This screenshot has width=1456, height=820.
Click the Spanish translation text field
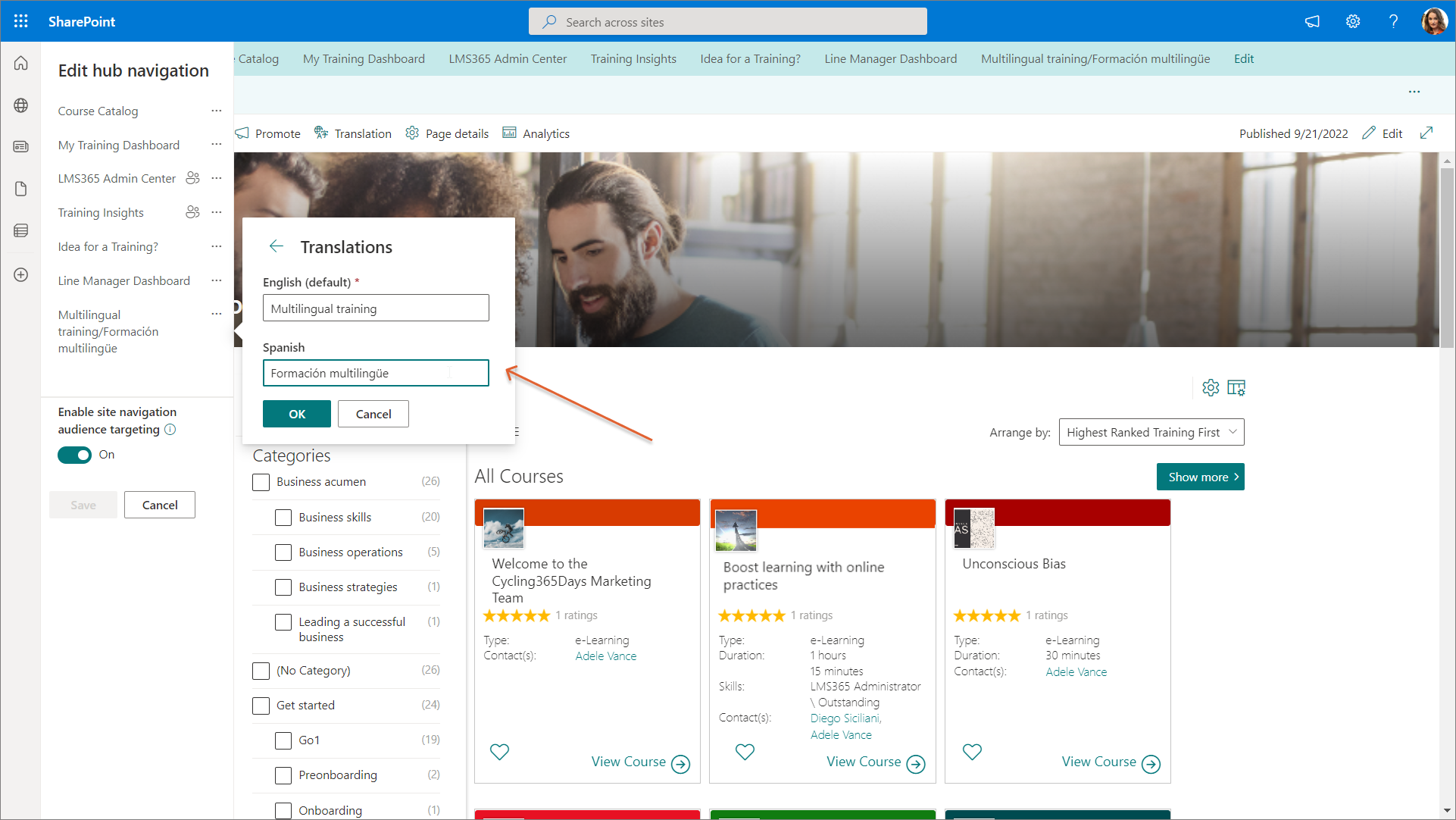376,373
